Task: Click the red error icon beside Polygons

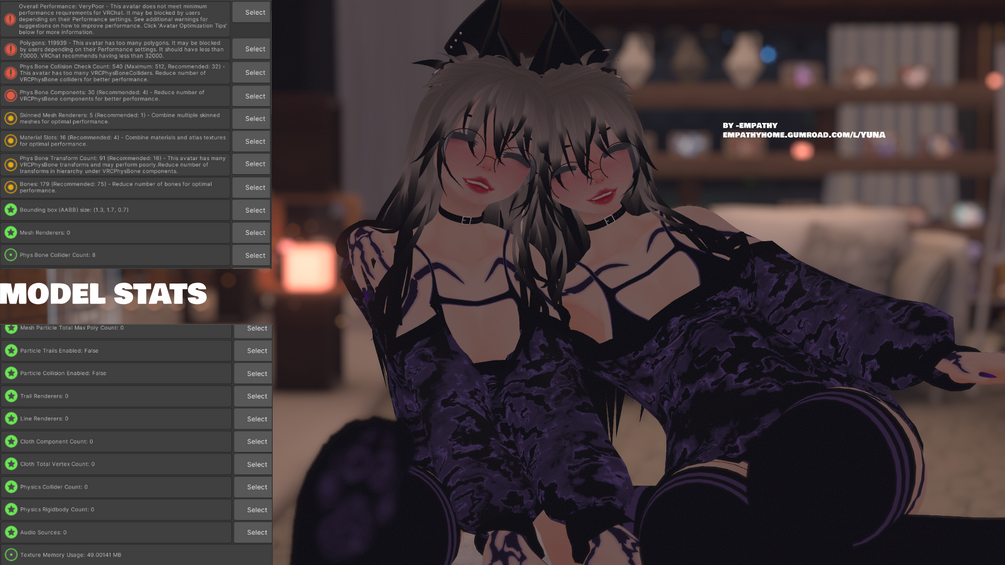Action: [10, 49]
